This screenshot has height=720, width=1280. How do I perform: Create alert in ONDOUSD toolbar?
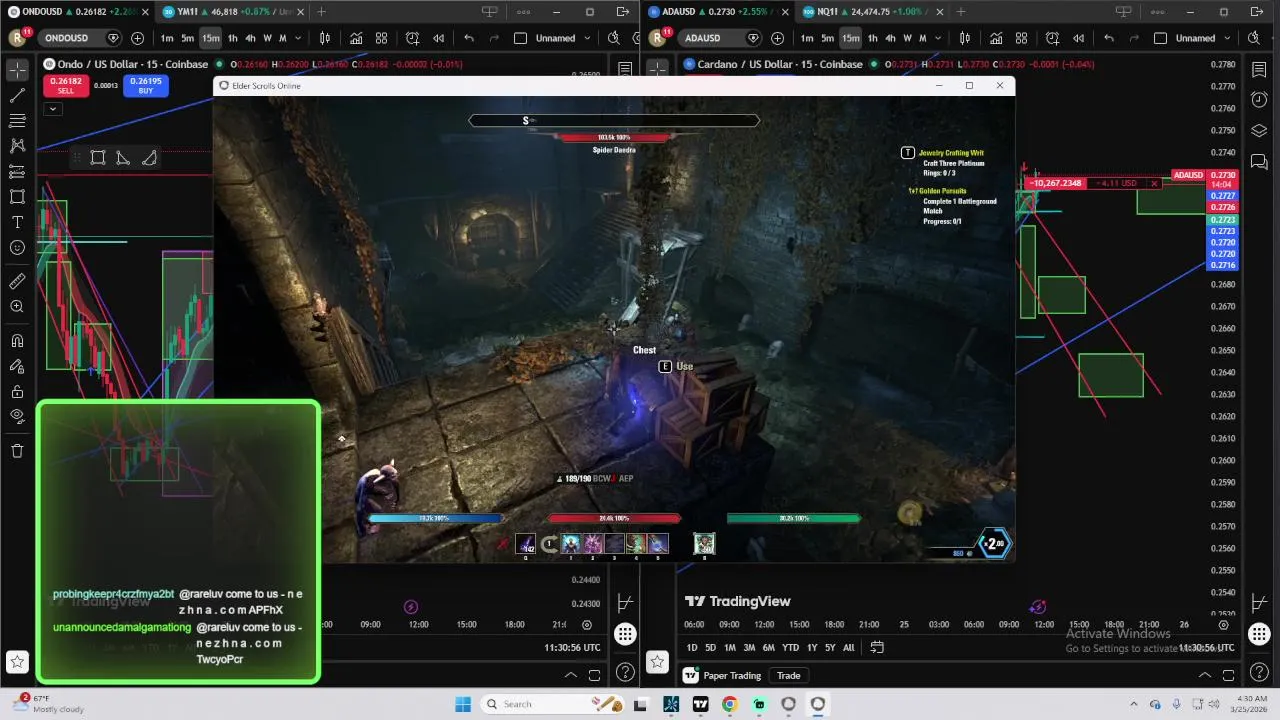413,38
